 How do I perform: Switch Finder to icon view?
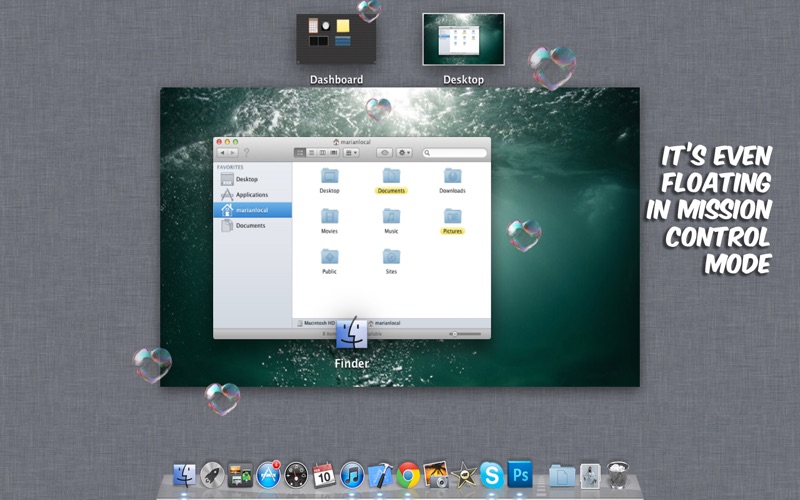pos(300,153)
